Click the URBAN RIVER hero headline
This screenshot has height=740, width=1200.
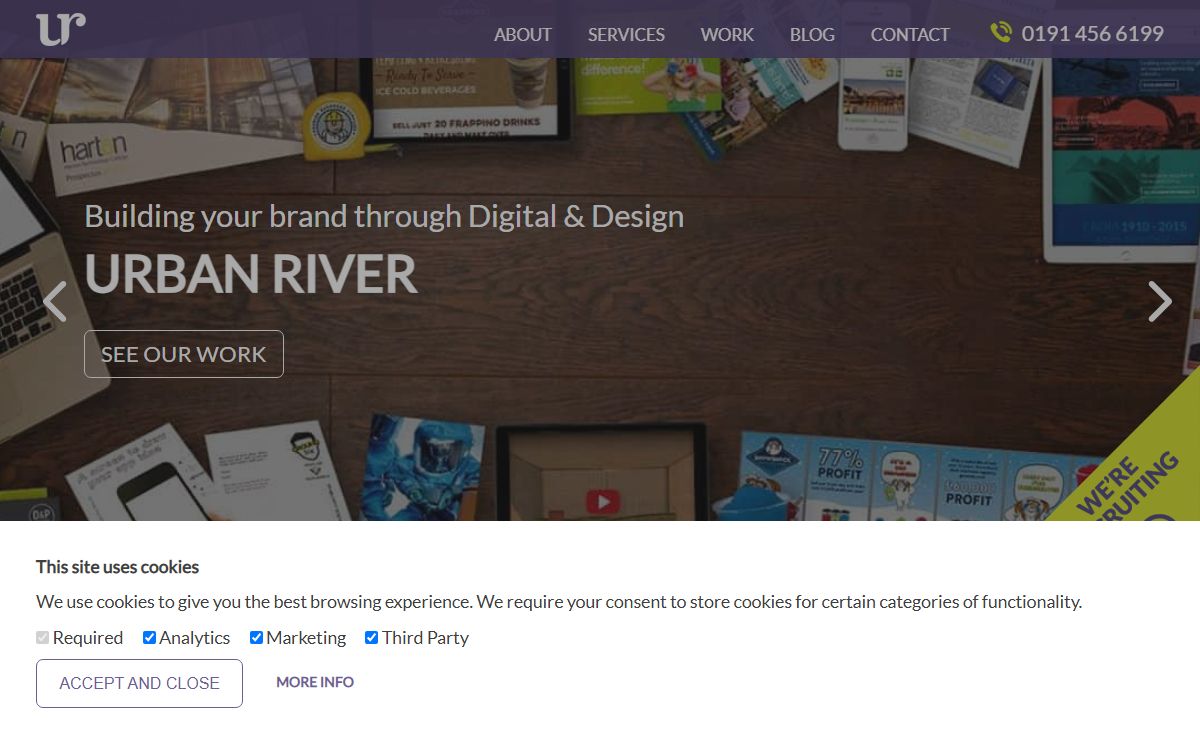[x=250, y=274]
